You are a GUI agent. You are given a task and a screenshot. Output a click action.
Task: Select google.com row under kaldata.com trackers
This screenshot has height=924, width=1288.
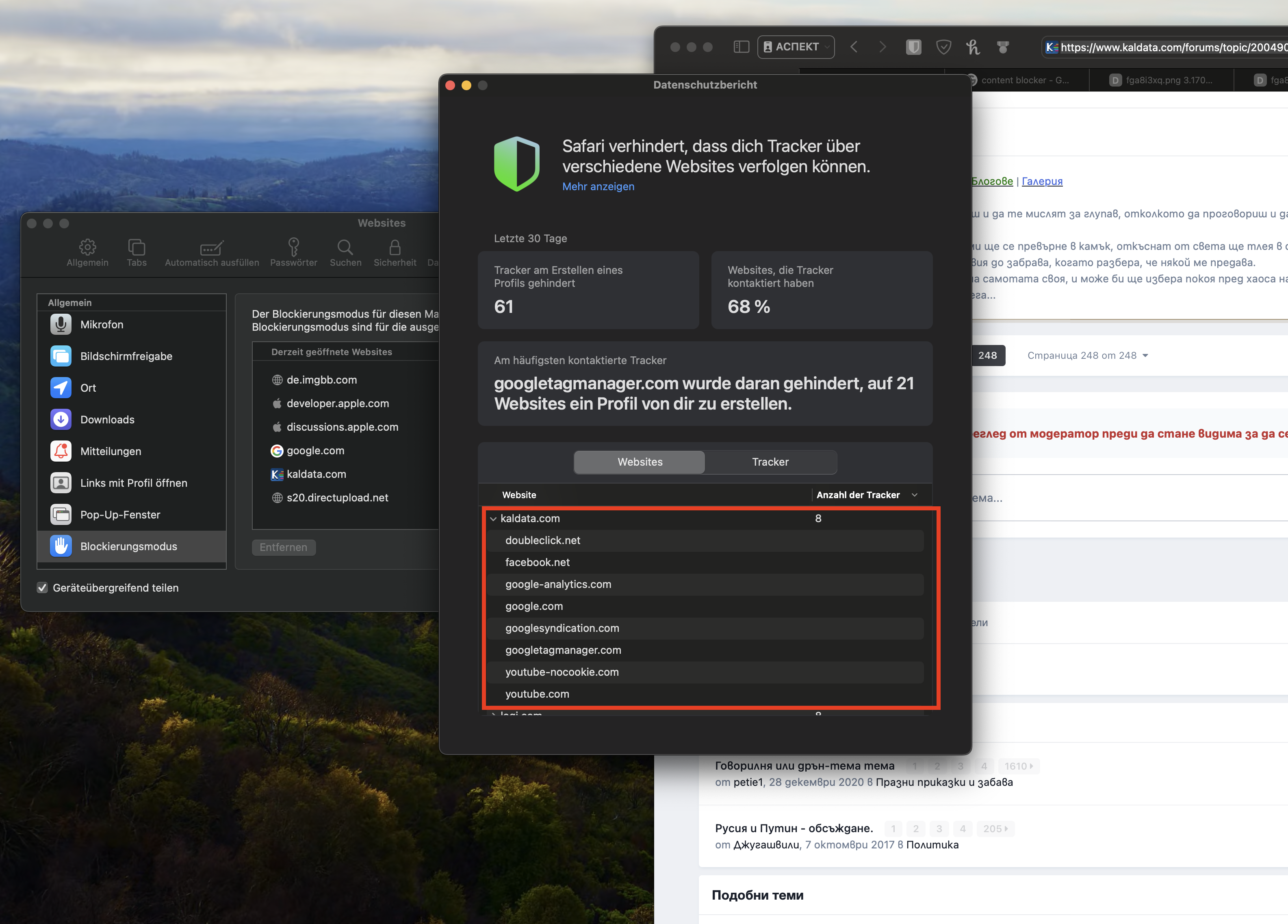705,607
